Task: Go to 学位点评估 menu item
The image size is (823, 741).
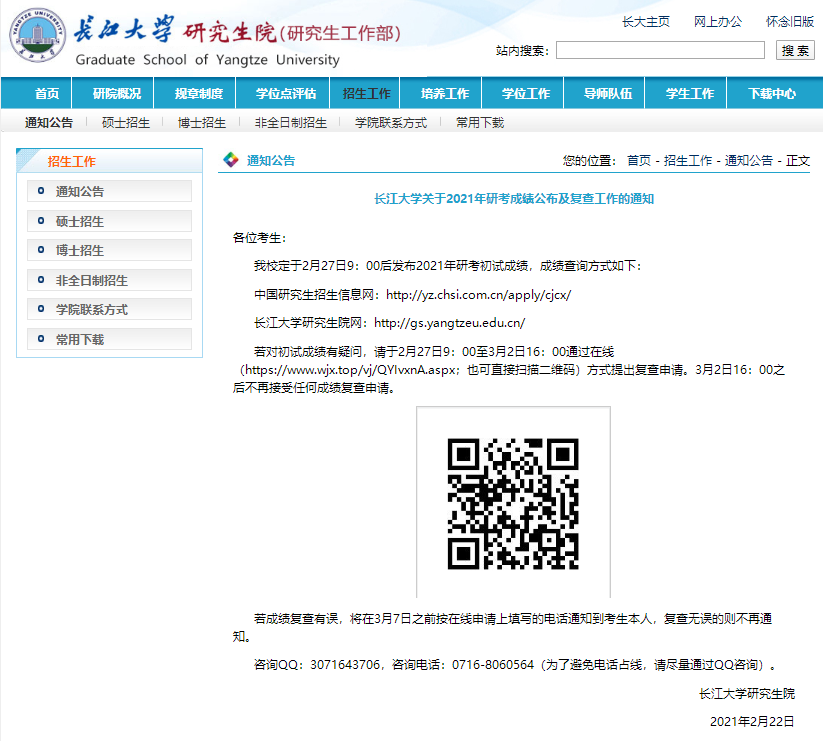Action: click(x=285, y=94)
